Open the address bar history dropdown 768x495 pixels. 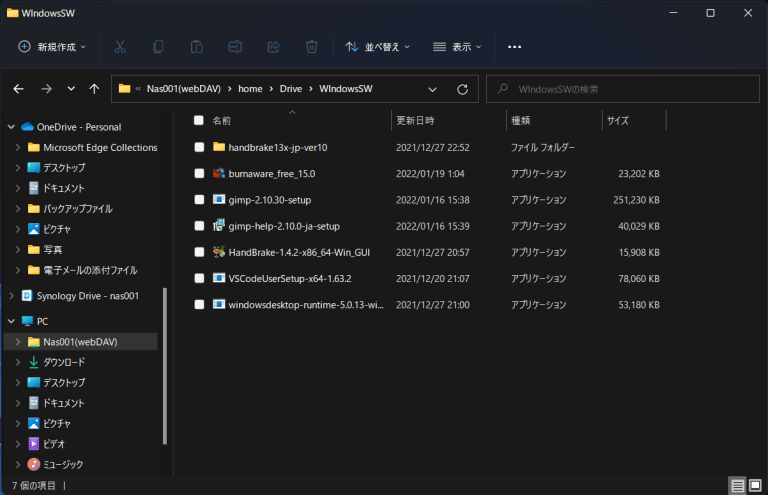click(x=432, y=90)
